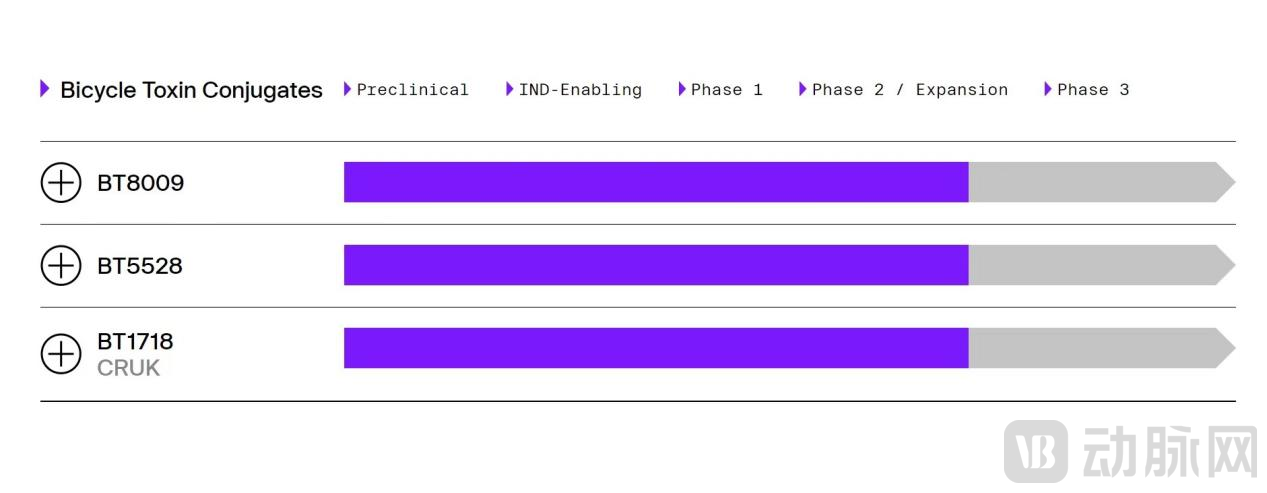Click the VB watermark logo icon
This screenshot has width=1267, height=493.
(1035, 450)
